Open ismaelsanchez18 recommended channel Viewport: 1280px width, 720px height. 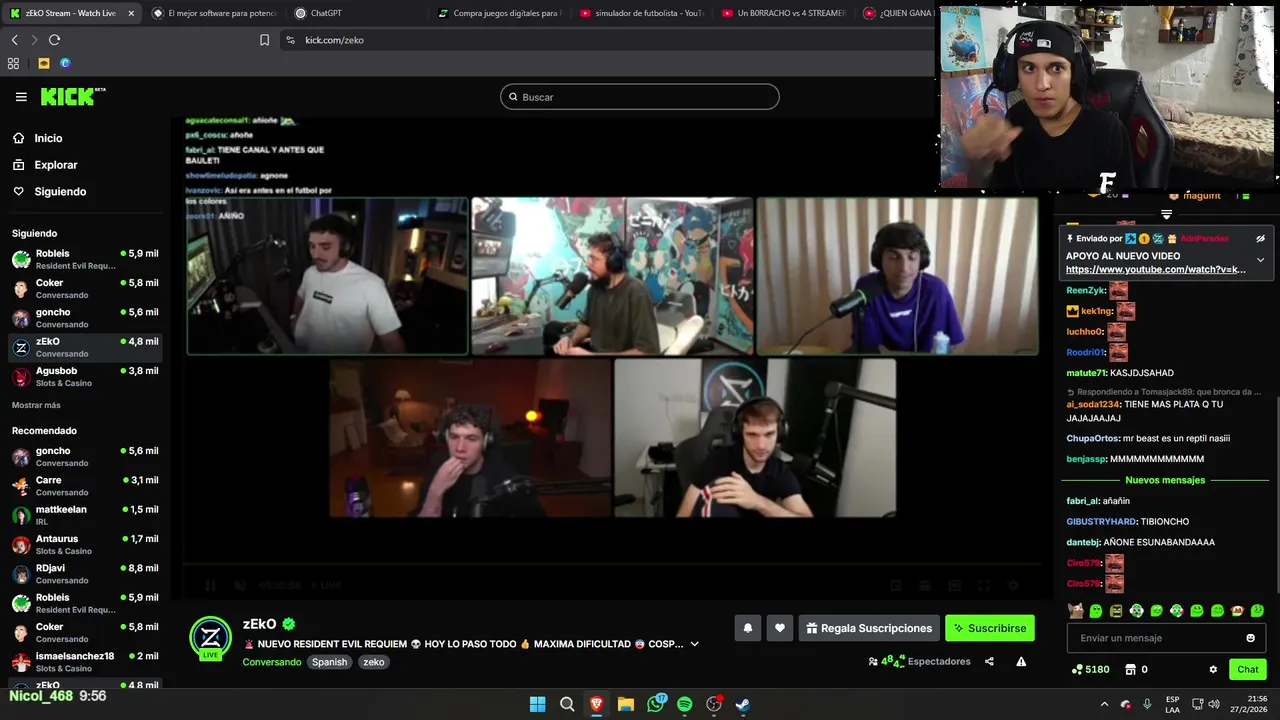(85, 661)
